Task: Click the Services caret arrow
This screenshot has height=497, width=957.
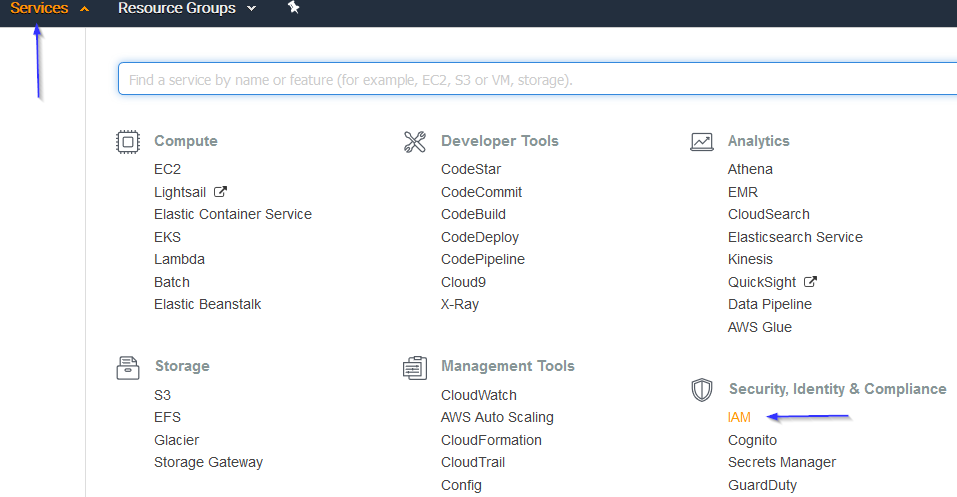Action: click(x=84, y=9)
